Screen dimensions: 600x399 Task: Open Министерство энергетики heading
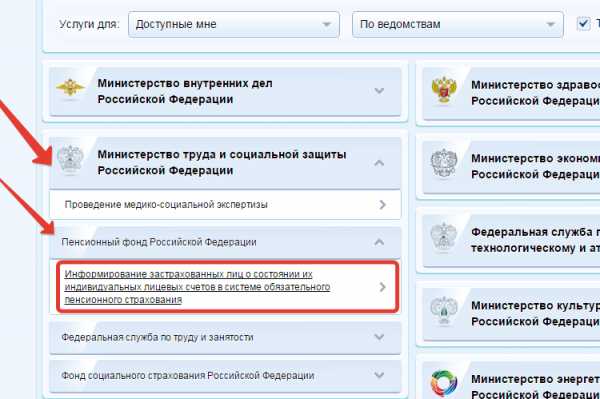tap(535, 386)
